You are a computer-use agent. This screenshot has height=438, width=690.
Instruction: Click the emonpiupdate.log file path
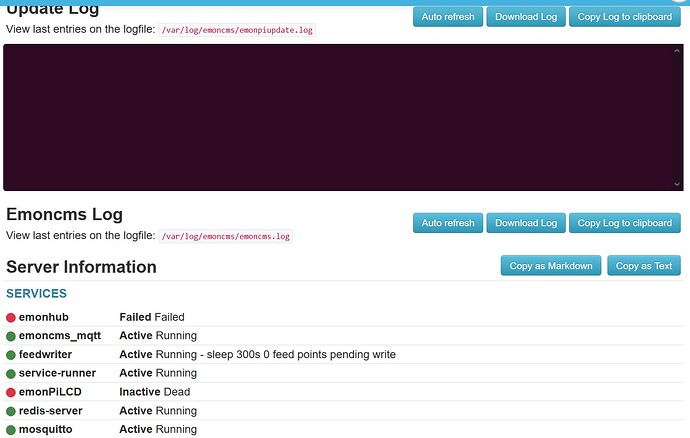tap(237, 30)
